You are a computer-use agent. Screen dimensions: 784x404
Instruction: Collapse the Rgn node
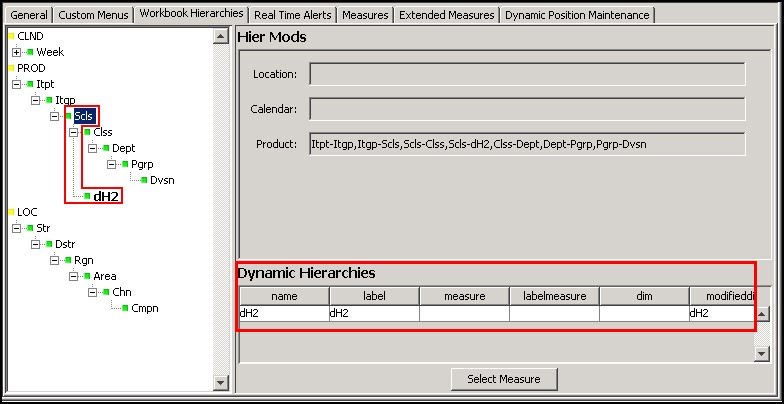coord(55,260)
